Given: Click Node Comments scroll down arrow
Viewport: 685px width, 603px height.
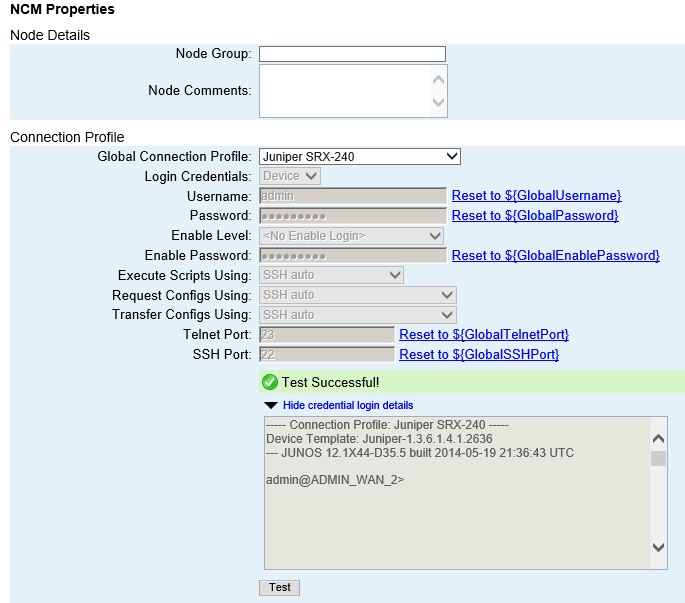Looking at the screenshot, I should (x=438, y=102).
